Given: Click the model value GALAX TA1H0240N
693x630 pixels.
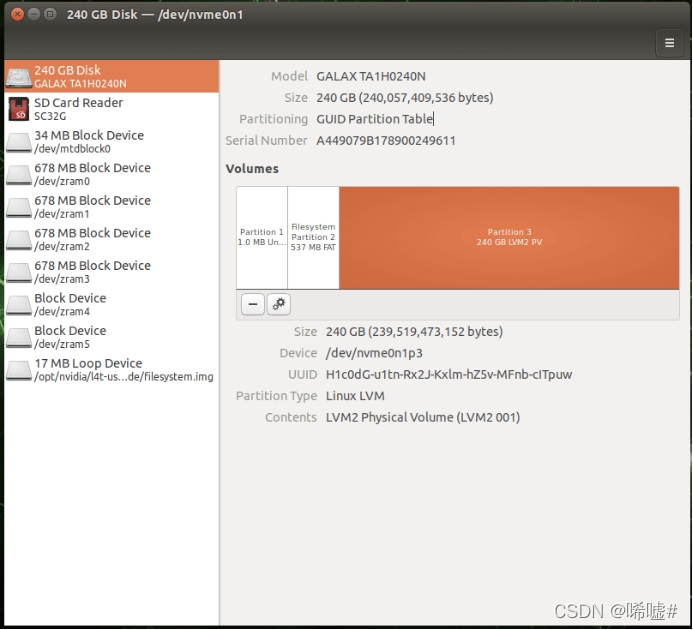Looking at the screenshot, I should 371,76.
